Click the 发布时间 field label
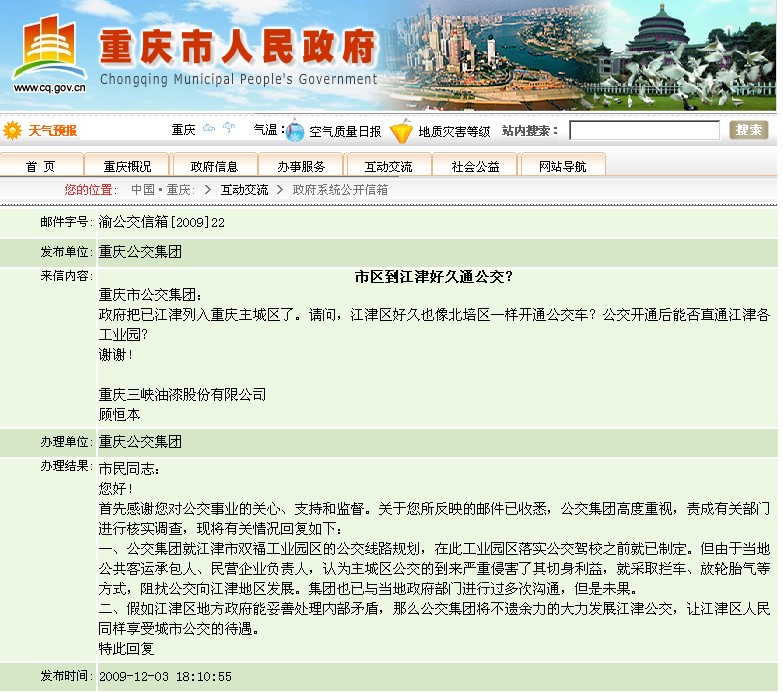 tap(66, 676)
